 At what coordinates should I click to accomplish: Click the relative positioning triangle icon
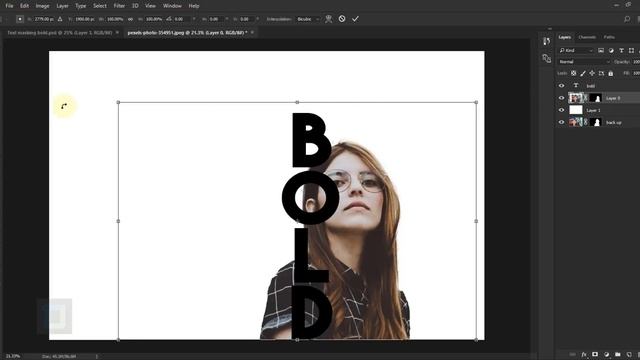(x=60, y=19)
